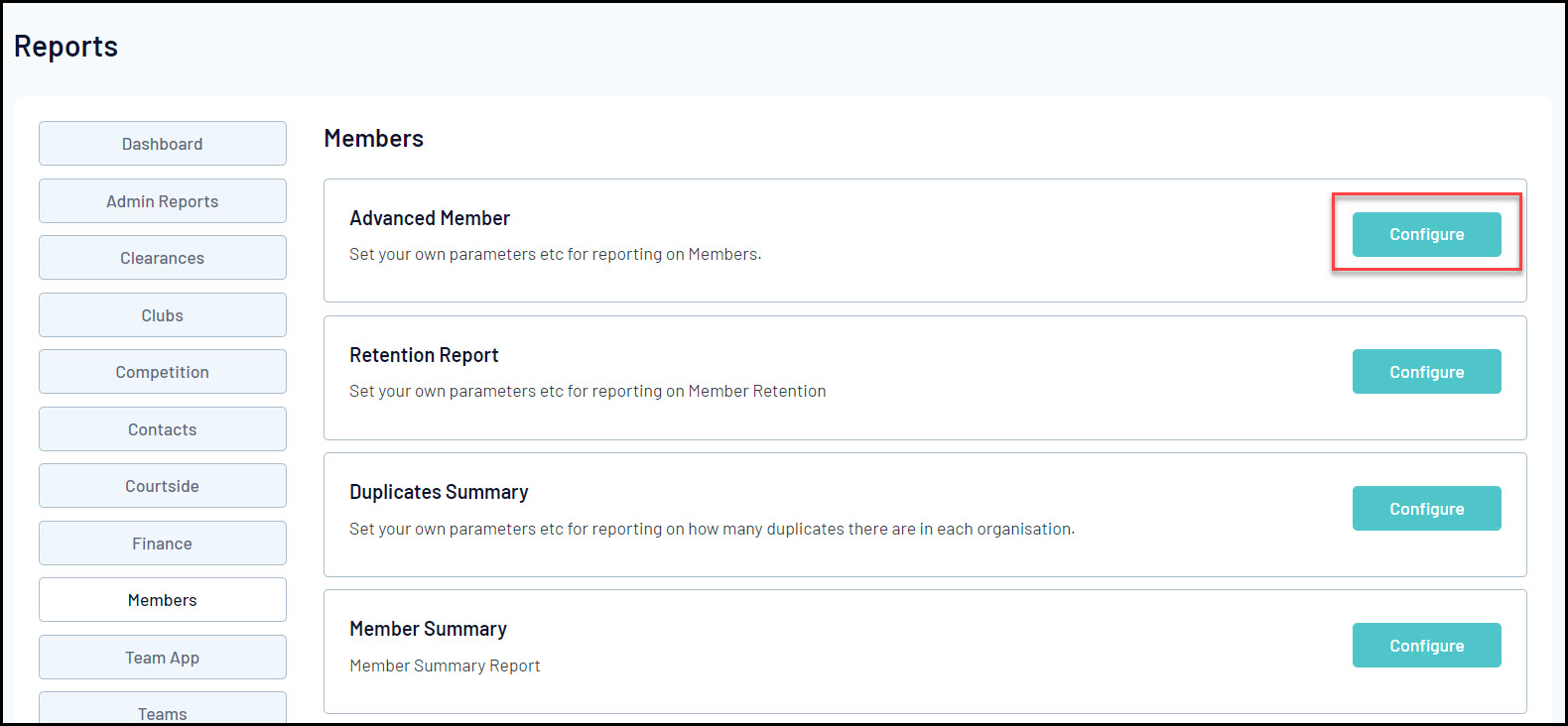The width and height of the screenshot is (1568, 726).
Task: Open Team App reports
Action: pos(163,658)
